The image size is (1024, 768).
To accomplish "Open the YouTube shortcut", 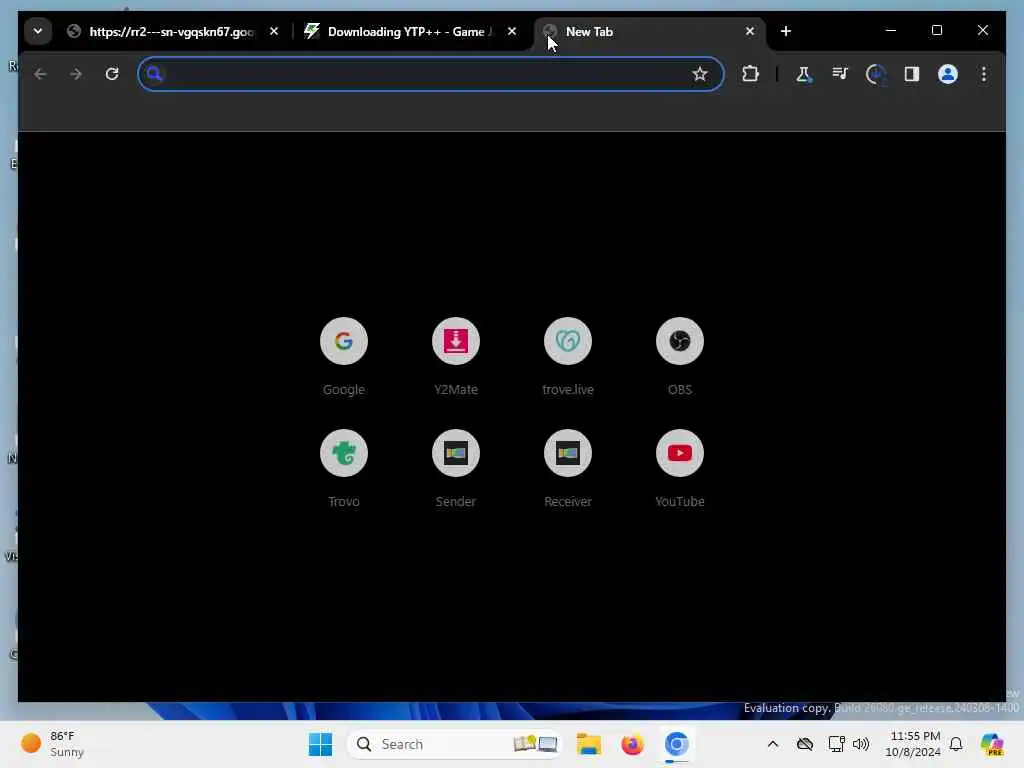I will [680, 468].
